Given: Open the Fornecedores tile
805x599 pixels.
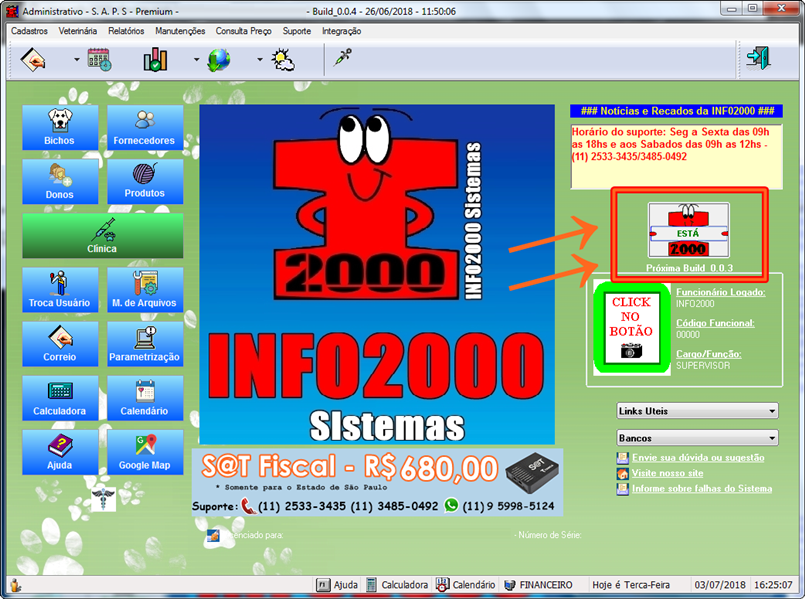Looking at the screenshot, I should (x=145, y=127).
